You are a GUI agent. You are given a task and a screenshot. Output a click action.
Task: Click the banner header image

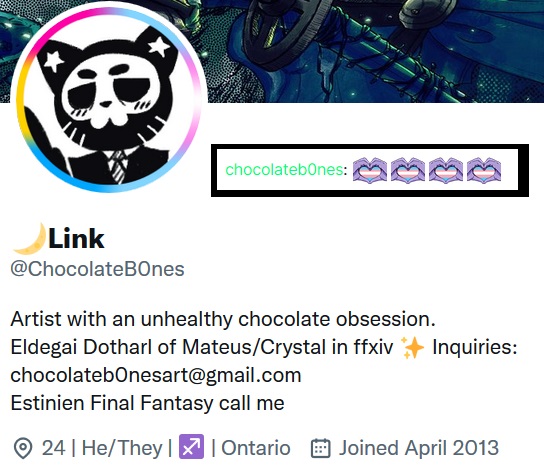[375, 51]
